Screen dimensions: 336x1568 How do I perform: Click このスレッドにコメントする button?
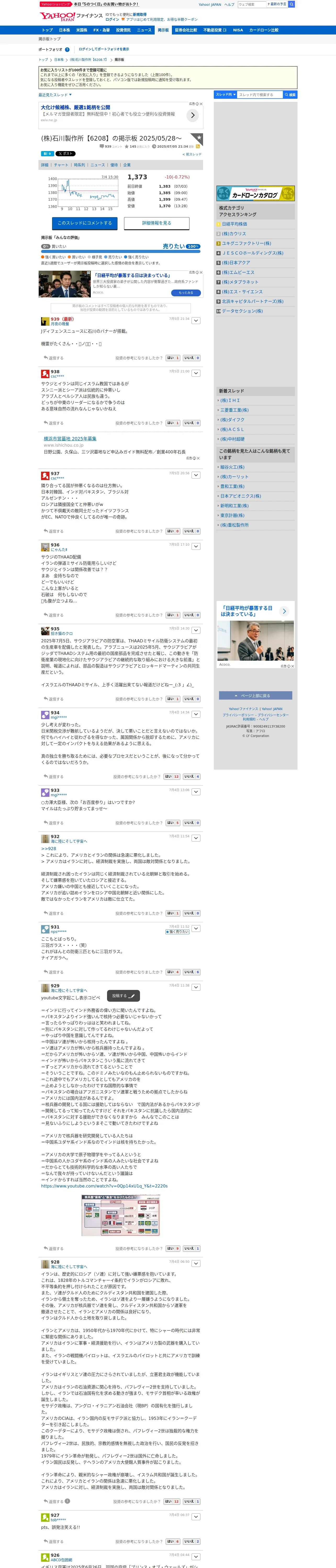point(85,223)
